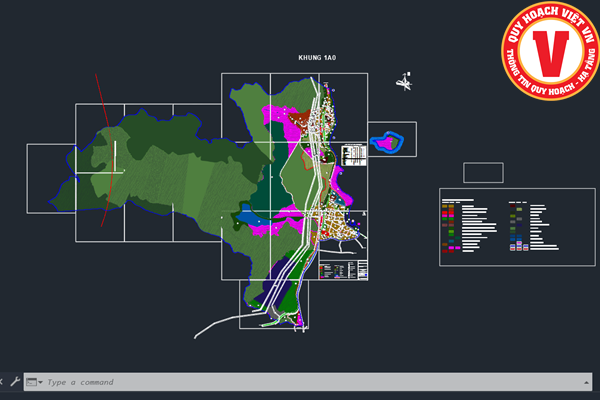Click the white table block beside the upper town
The height and width of the screenshot is (400, 600).
pos(353,154)
